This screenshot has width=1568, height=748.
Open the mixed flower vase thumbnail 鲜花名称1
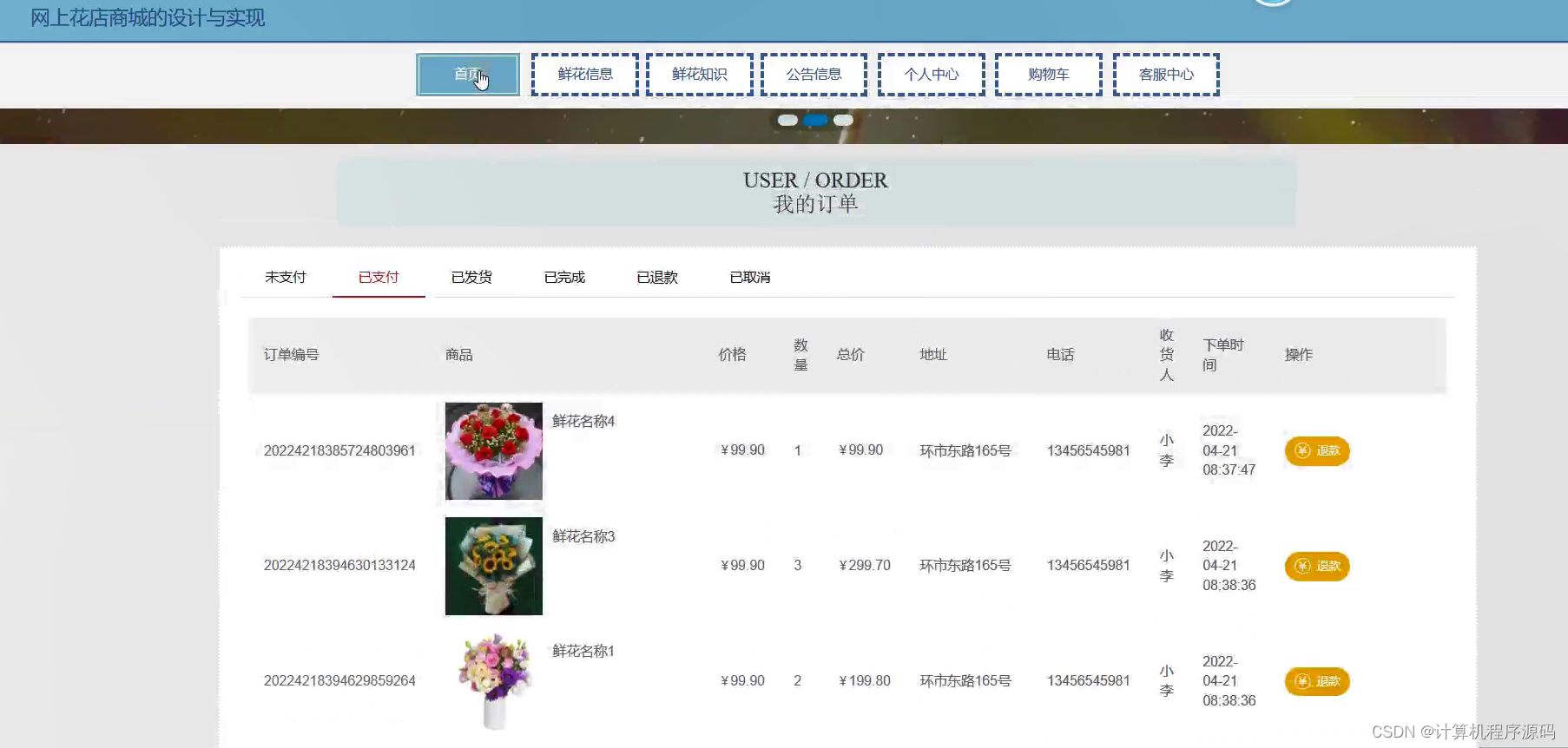coord(494,682)
